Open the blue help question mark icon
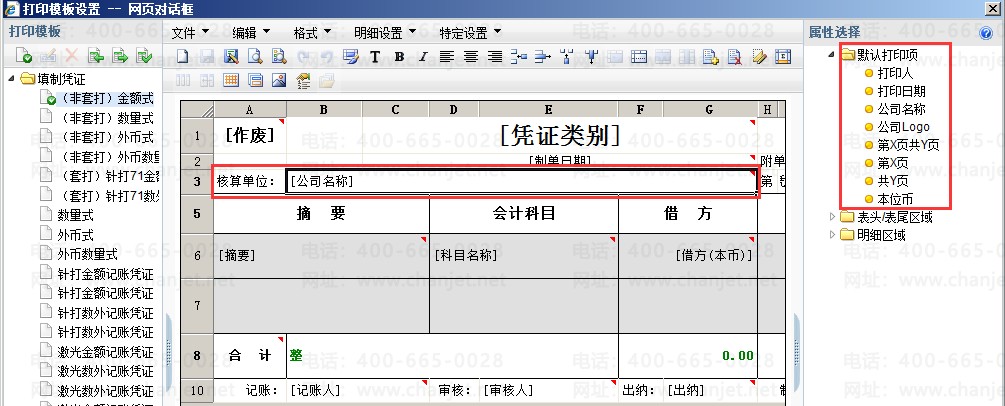This screenshot has height=406, width=1005. [986, 34]
